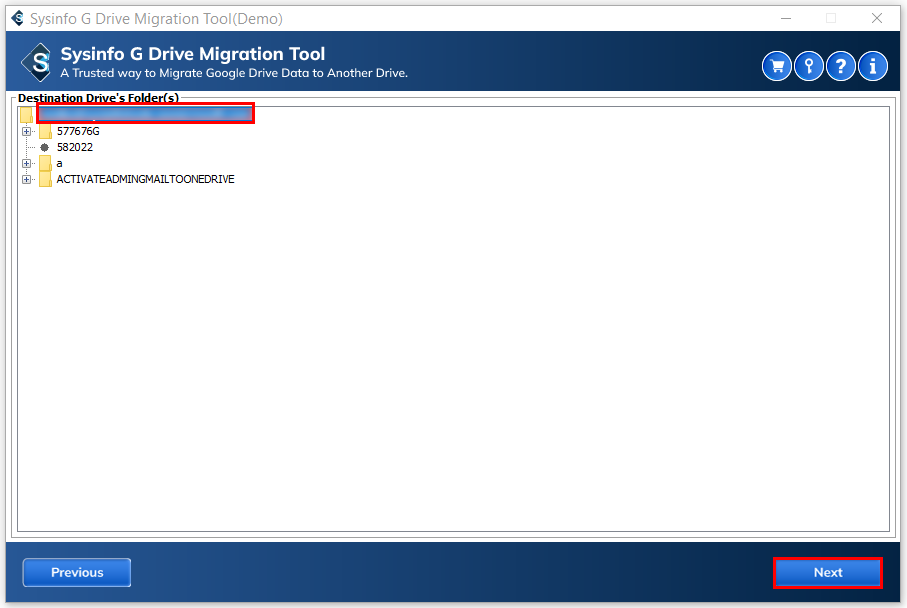Click the bullet icon beside 582022
This screenshot has height=608, width=907.
click(x=45, y=148)
